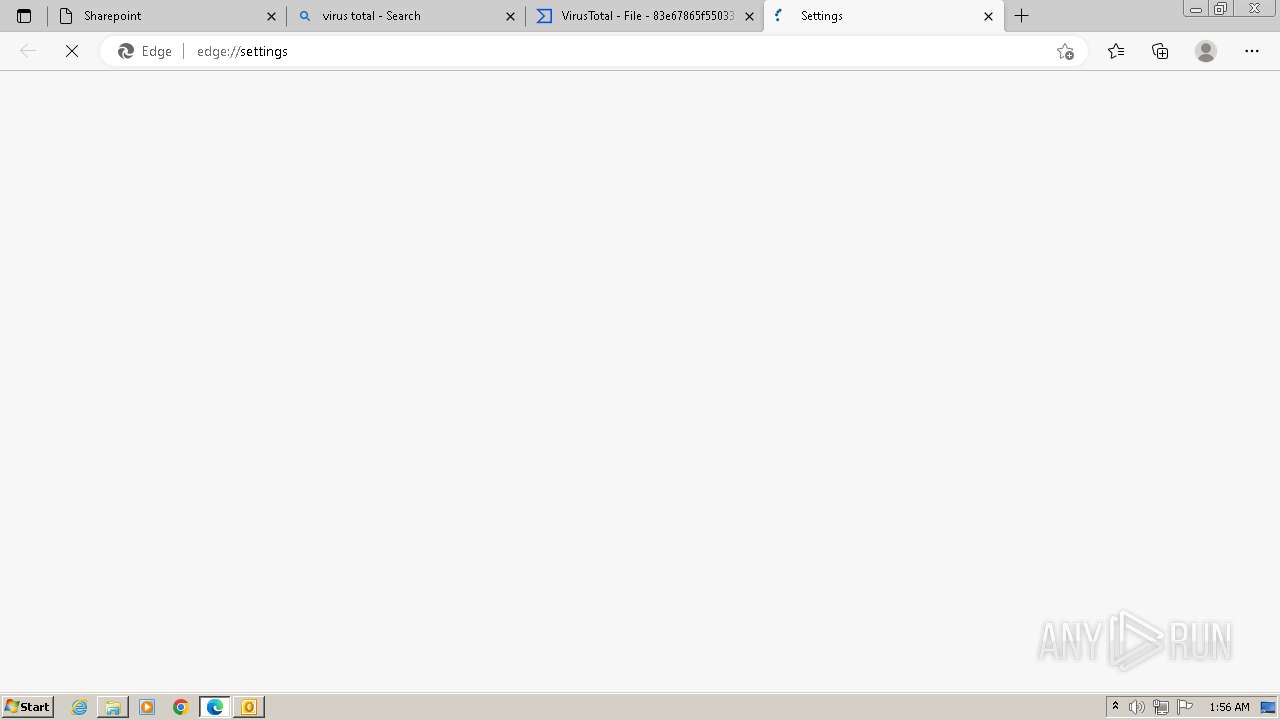Open the Collections panel

click(1160, 51)
